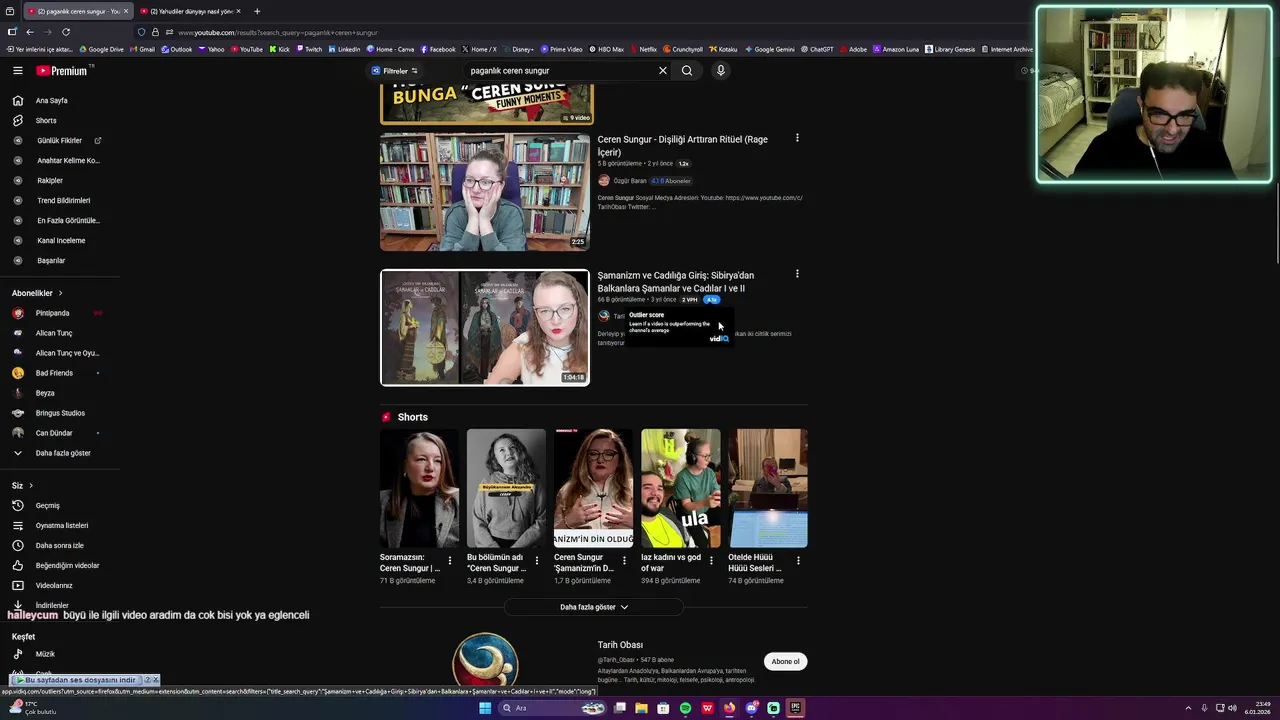The height and width of the screenshot is (720, 1280).
Task: Open options for Şamanizm ve Cadılığa Giriş video
Action: (x=797, y=274)
